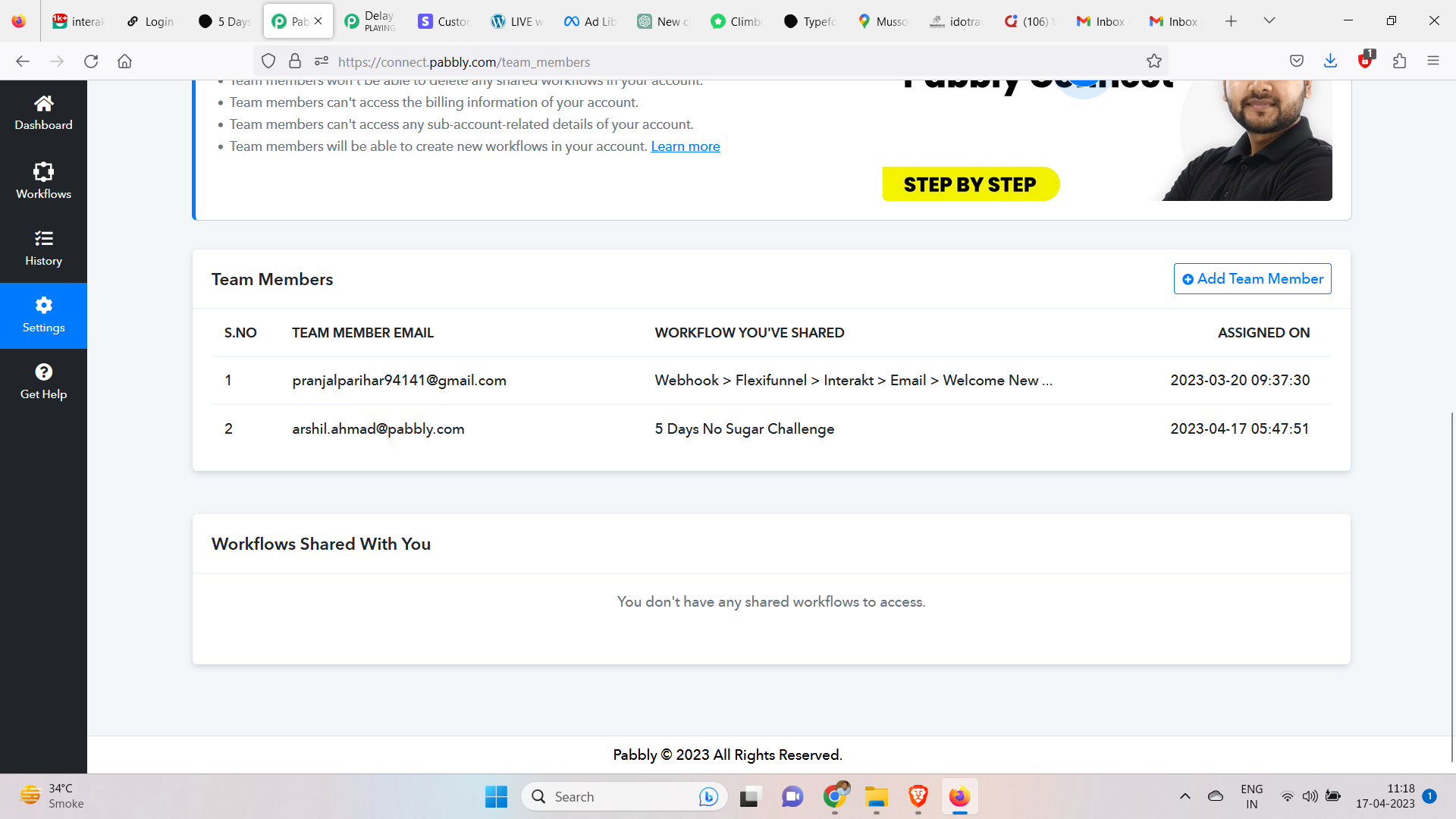Image resolution: width=1456 pixels, height=819 pixels.
Task: Open Settings in the sidebar
Action: pyautogui.click(x=43, y=315)
